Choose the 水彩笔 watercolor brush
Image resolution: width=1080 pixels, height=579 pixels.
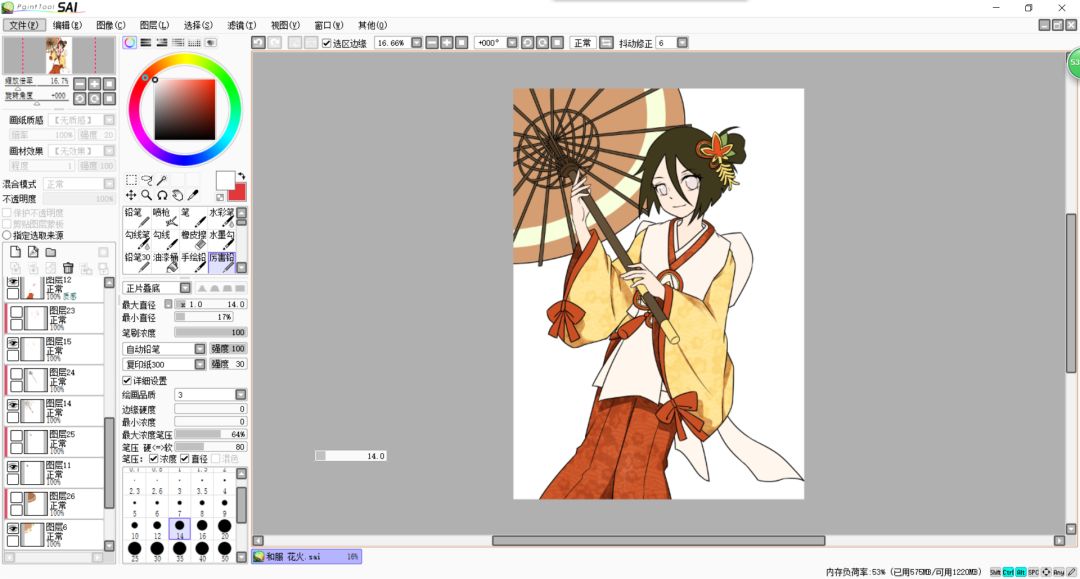(x=222, y=217)
